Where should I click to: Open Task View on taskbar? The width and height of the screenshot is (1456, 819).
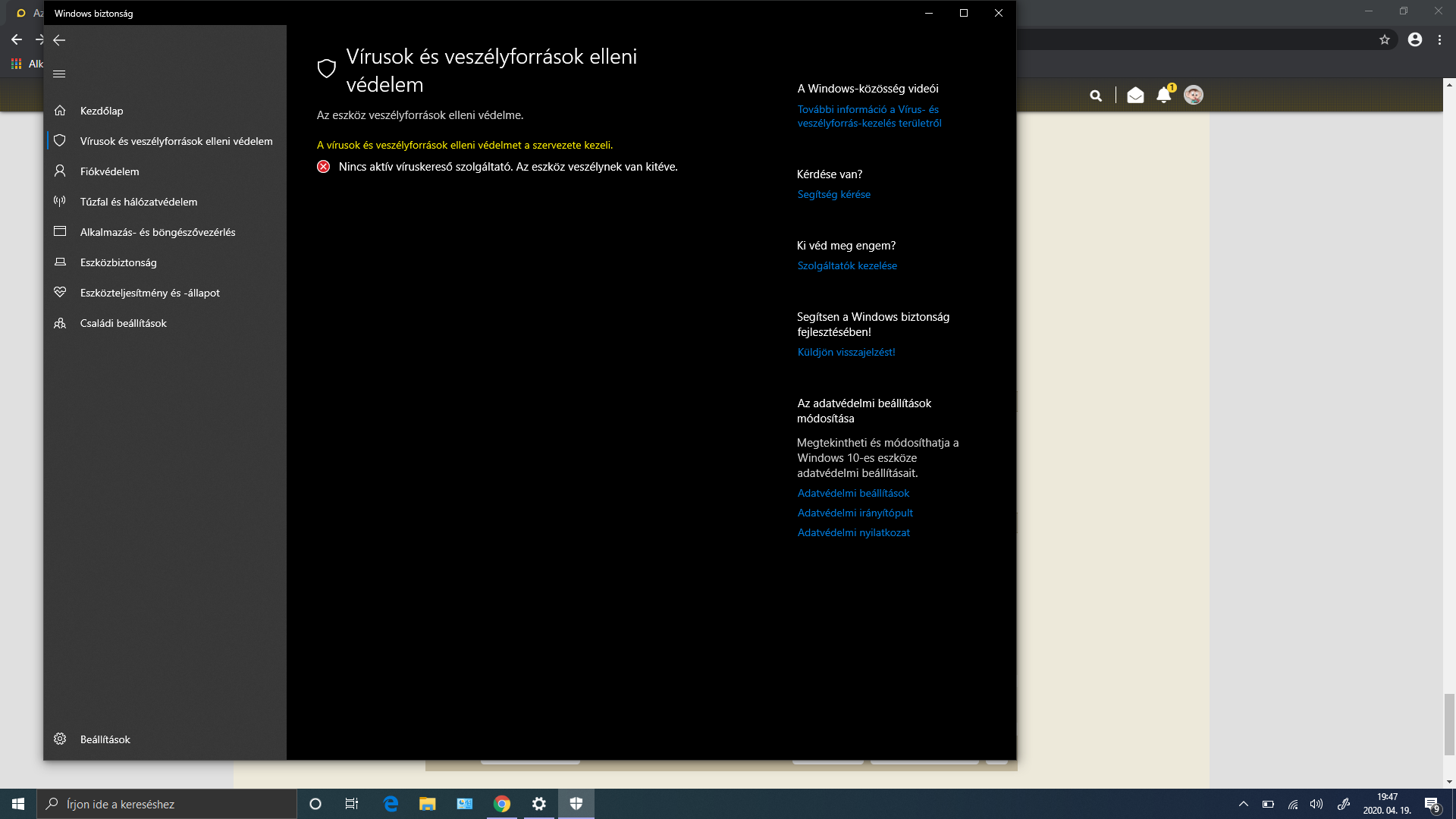point(352,804)
